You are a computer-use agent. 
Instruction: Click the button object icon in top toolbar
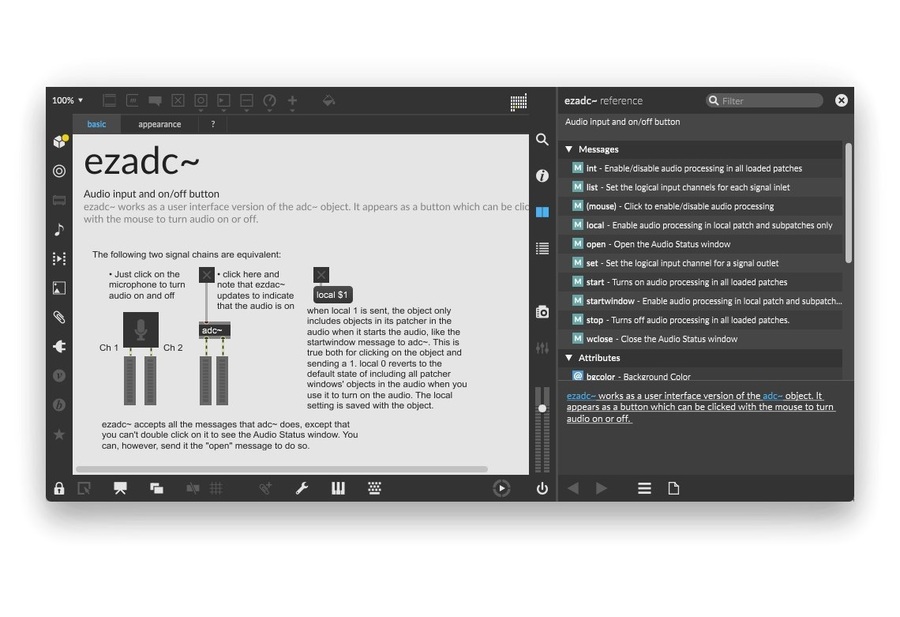tap(200, 100)
